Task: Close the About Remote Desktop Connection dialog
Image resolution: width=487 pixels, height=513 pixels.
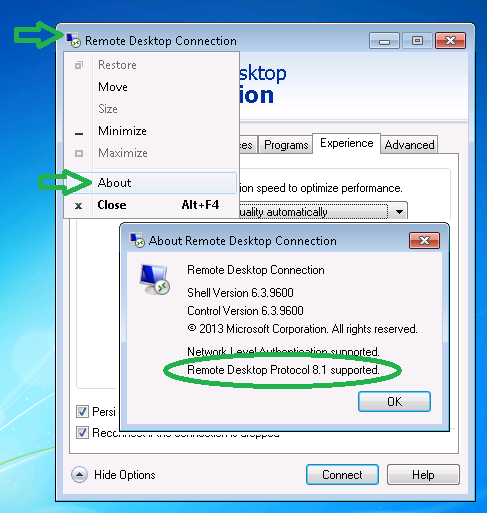Action: tap(424, 240)
